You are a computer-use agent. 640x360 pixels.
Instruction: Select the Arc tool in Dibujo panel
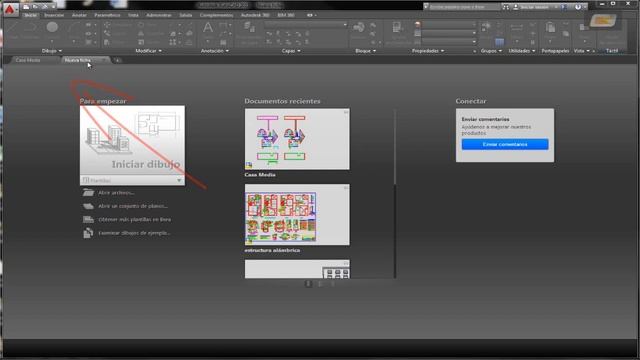pos(74,28)
